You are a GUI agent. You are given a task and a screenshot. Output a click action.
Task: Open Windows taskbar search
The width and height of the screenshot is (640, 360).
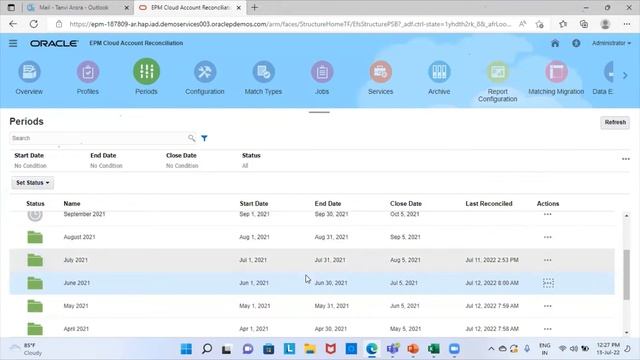point(207,349)
